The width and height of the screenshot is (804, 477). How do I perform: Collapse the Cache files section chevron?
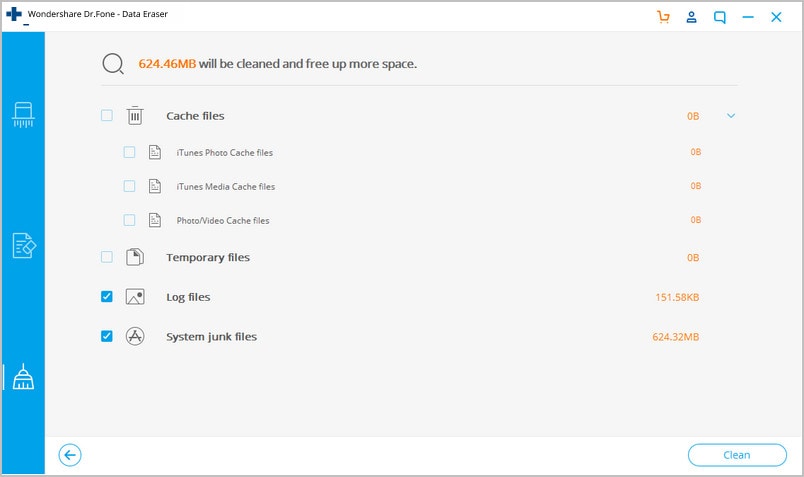coord(731,116)
